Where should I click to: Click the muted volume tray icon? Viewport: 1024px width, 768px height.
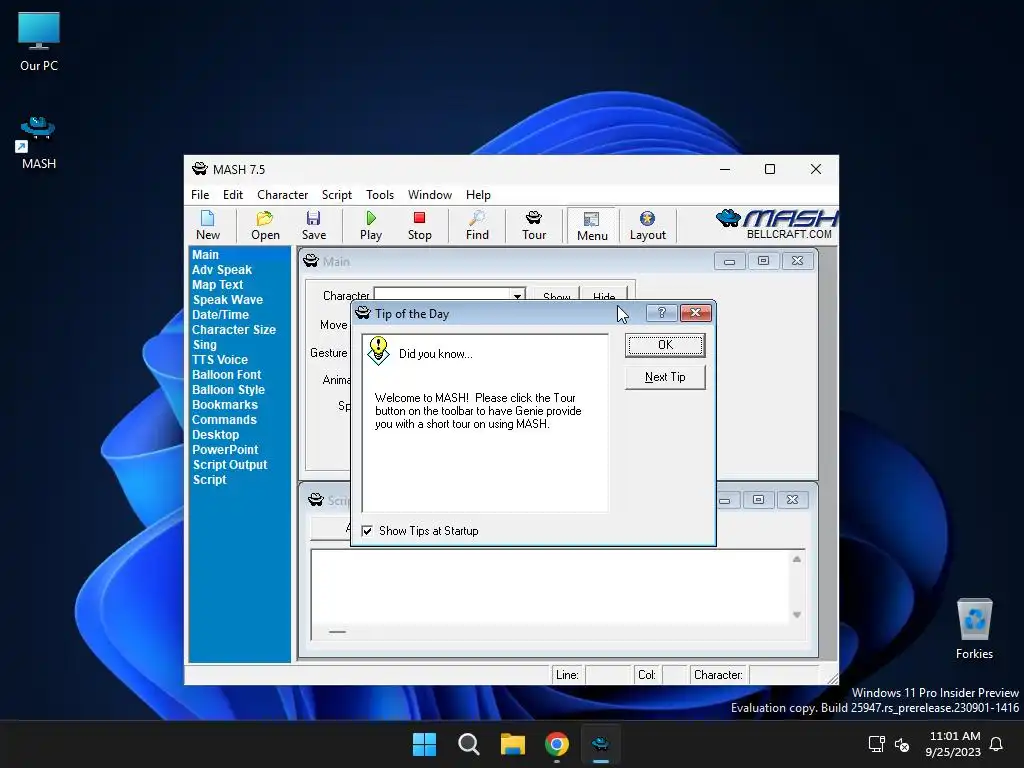[902, 744]
